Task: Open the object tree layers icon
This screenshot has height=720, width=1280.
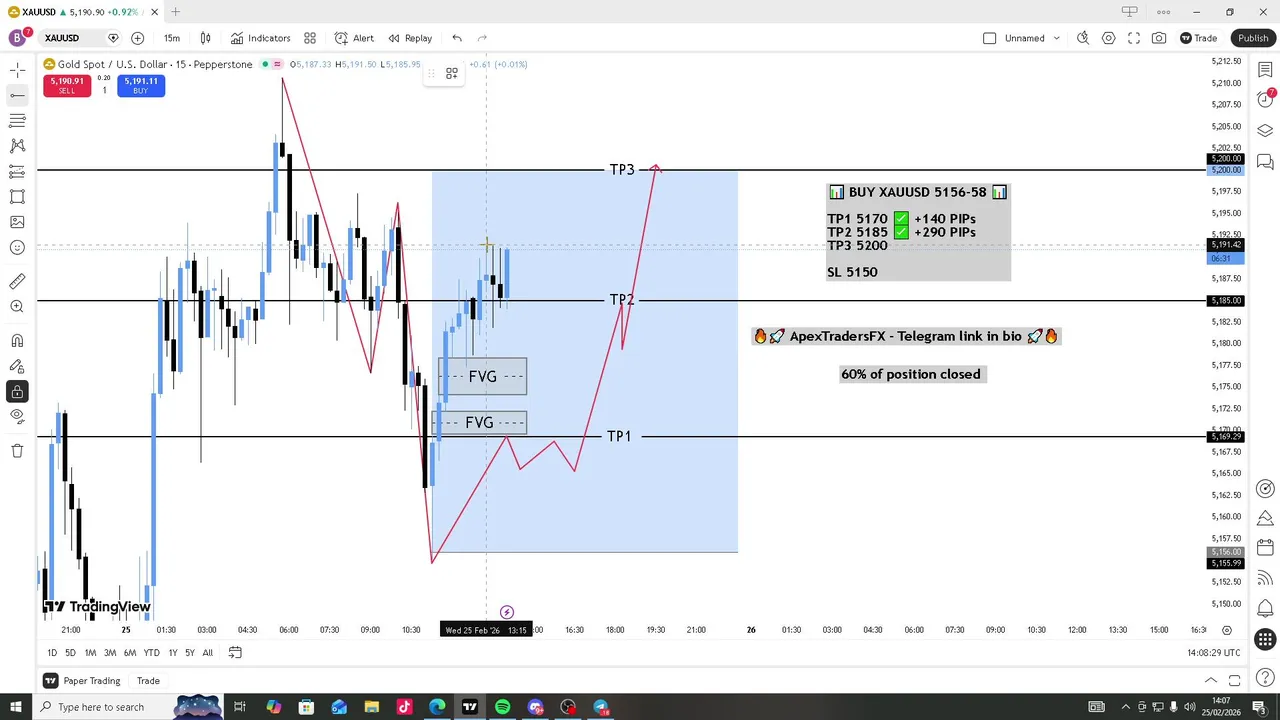Action: click(x=1265, y=131)
